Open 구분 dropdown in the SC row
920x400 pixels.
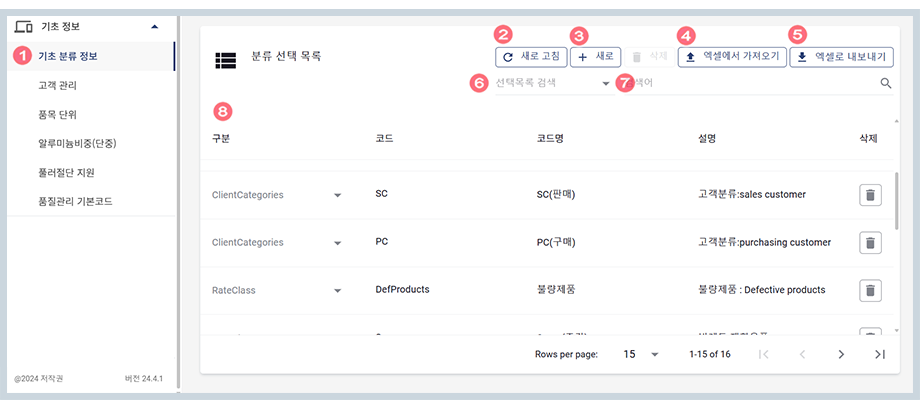coord(337,195)
